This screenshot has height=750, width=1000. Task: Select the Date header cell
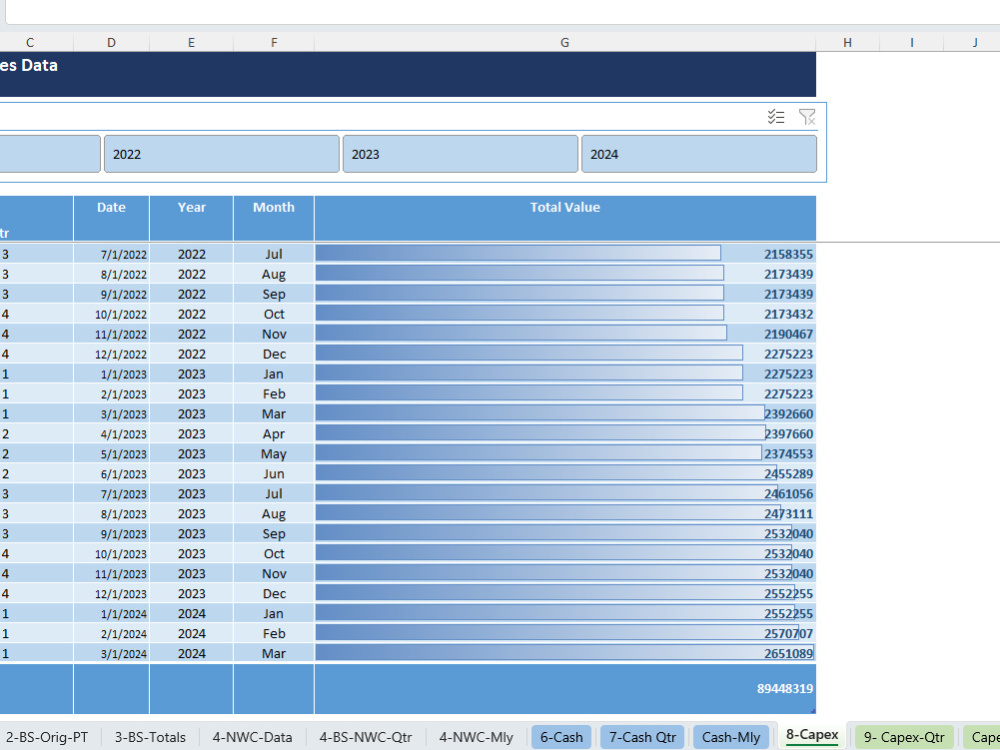click(111, 207)
